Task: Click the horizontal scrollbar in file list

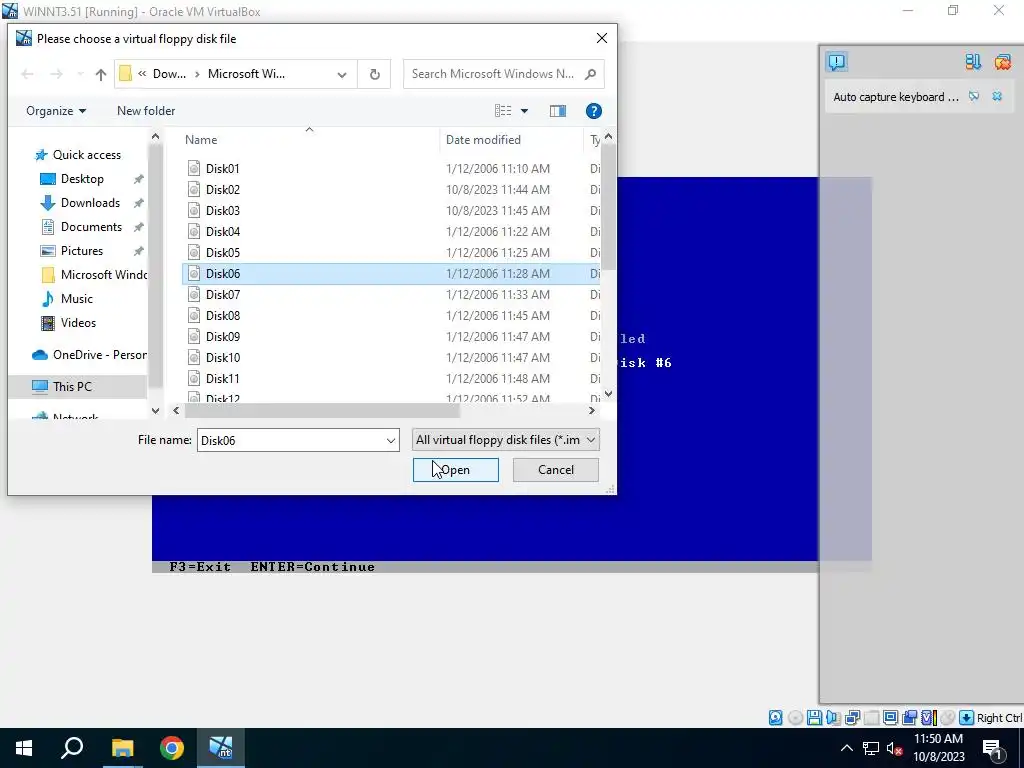Action: tap(322, 411)
